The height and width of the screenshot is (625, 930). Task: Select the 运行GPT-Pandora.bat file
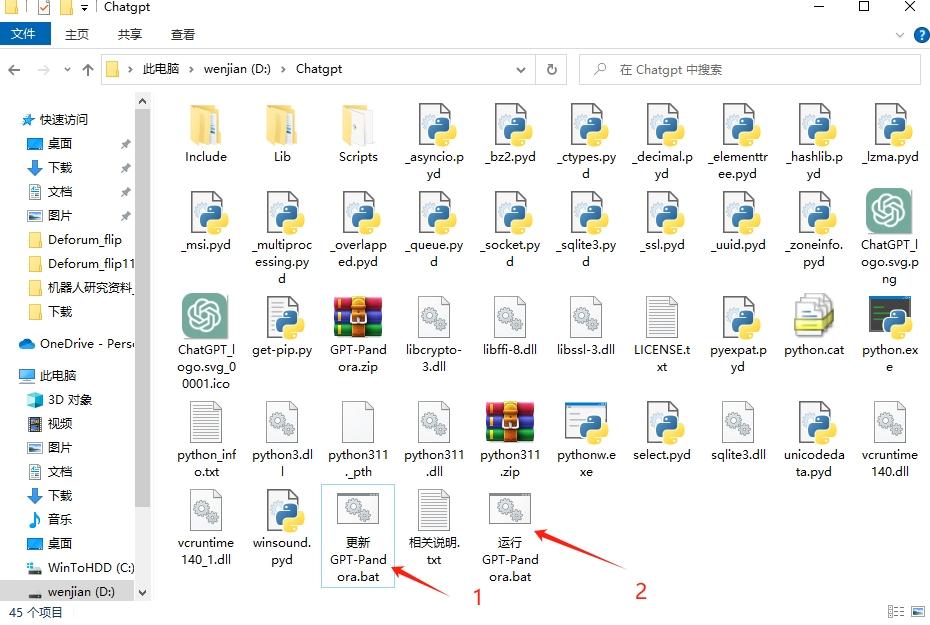[x=510, y=537]
